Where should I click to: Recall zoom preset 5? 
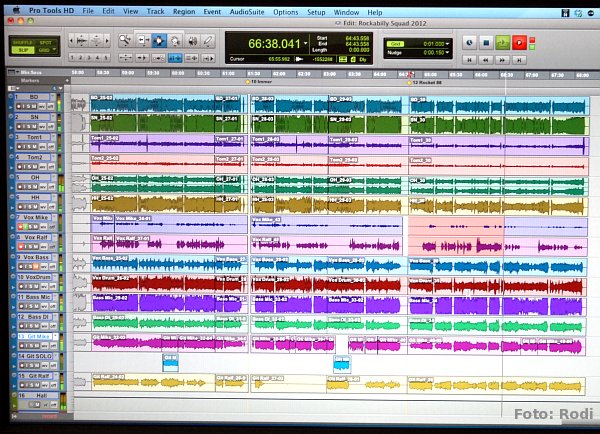pos(106,58)
